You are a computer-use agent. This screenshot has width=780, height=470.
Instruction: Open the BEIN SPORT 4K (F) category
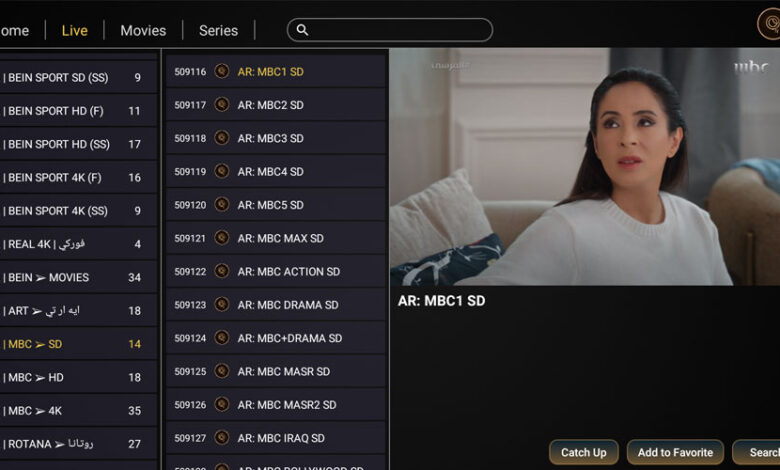(x=79, y=177)
